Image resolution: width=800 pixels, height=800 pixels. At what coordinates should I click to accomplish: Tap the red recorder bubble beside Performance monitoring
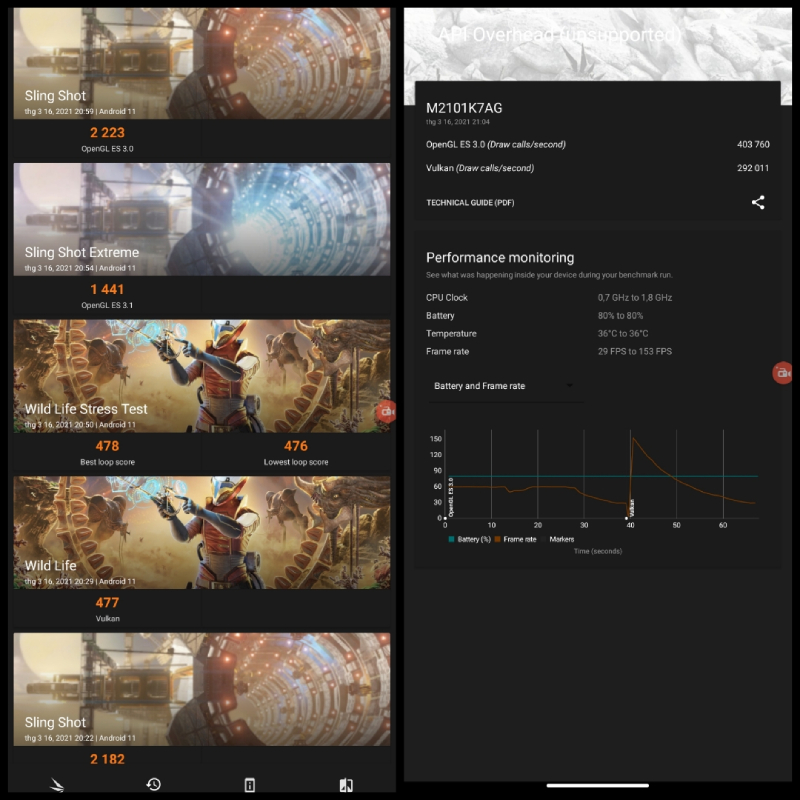point(782,373)
